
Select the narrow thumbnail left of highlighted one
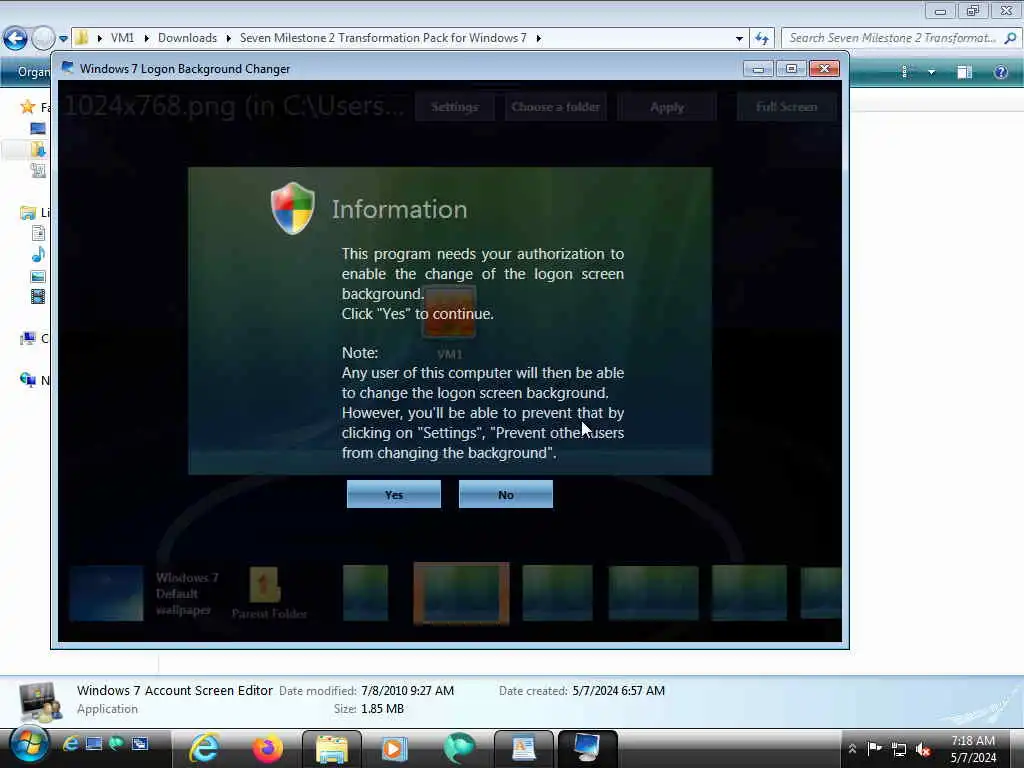tap(365, 592)
